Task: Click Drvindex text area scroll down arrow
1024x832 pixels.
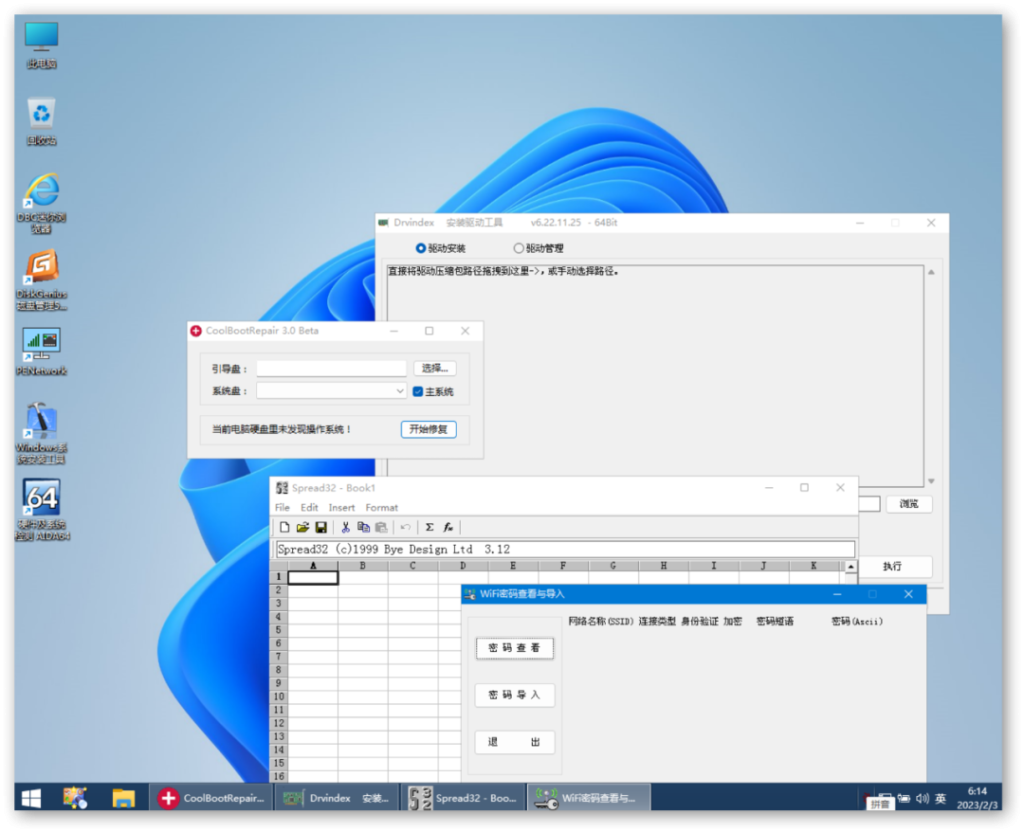Action: pyautogui.click(x=931, y=481)
